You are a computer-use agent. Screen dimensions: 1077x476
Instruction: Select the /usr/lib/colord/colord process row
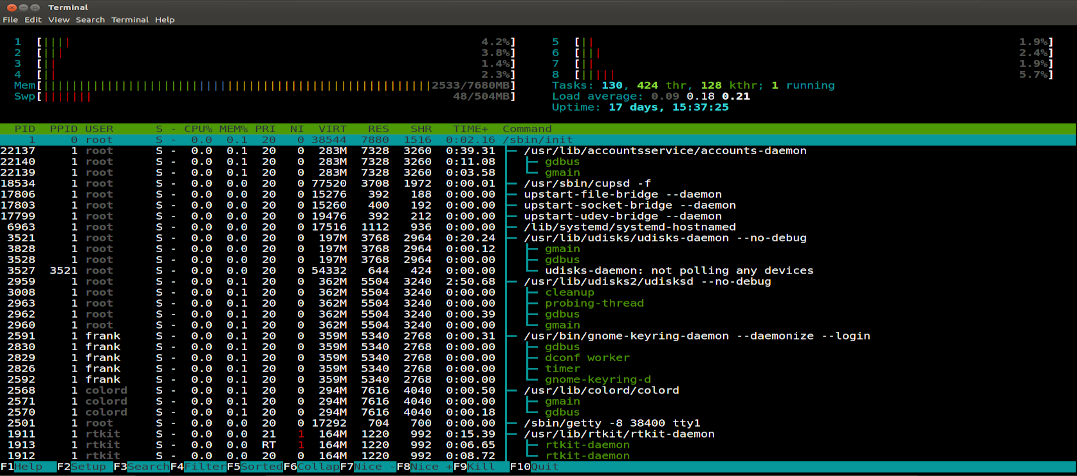coord(538,391)
